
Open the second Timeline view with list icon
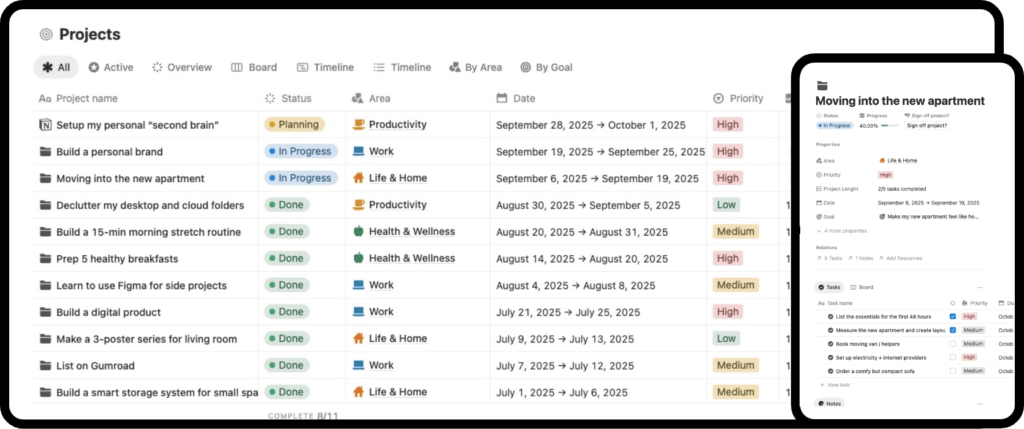[402, 67]
